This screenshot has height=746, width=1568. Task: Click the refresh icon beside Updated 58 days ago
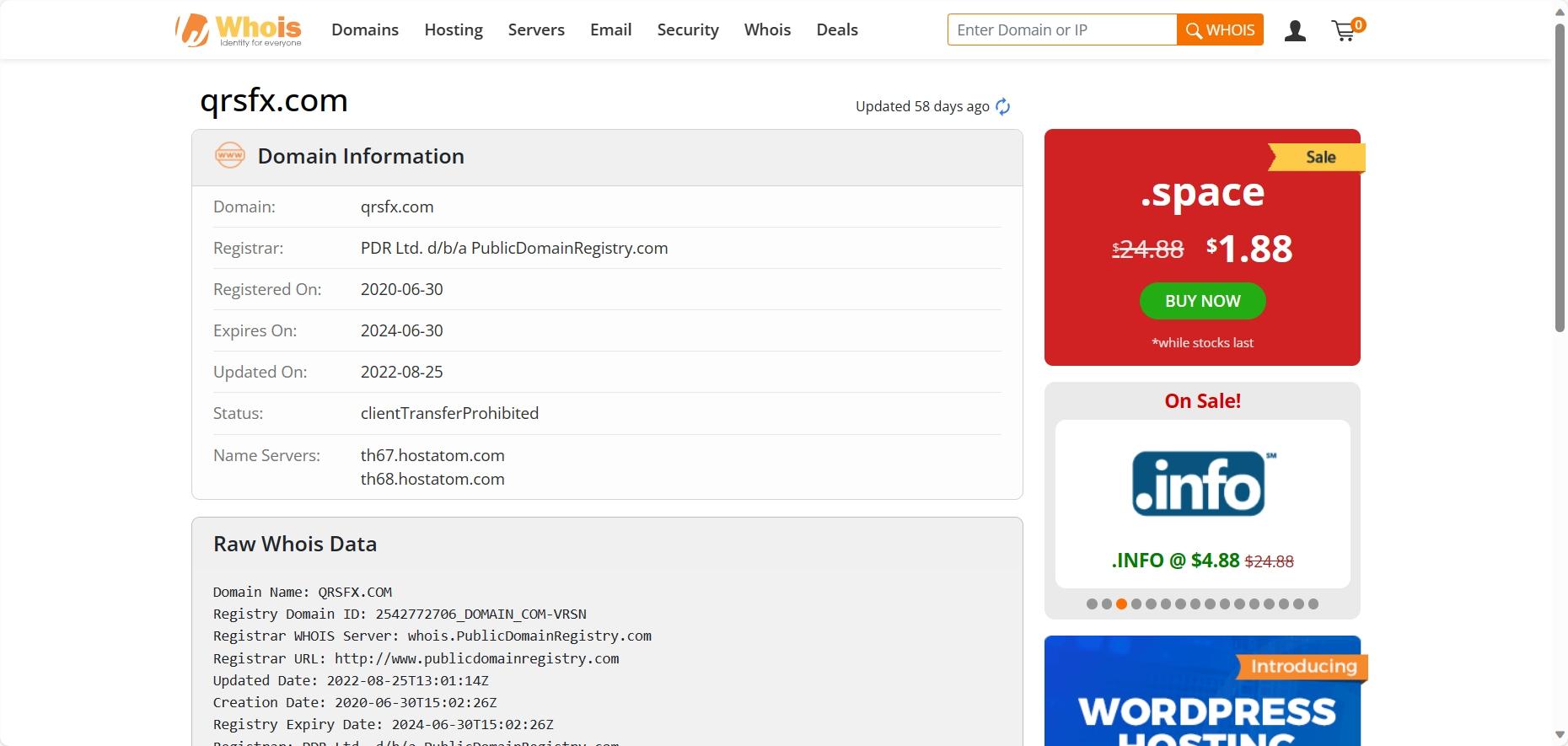click(x=1002, y=106)
